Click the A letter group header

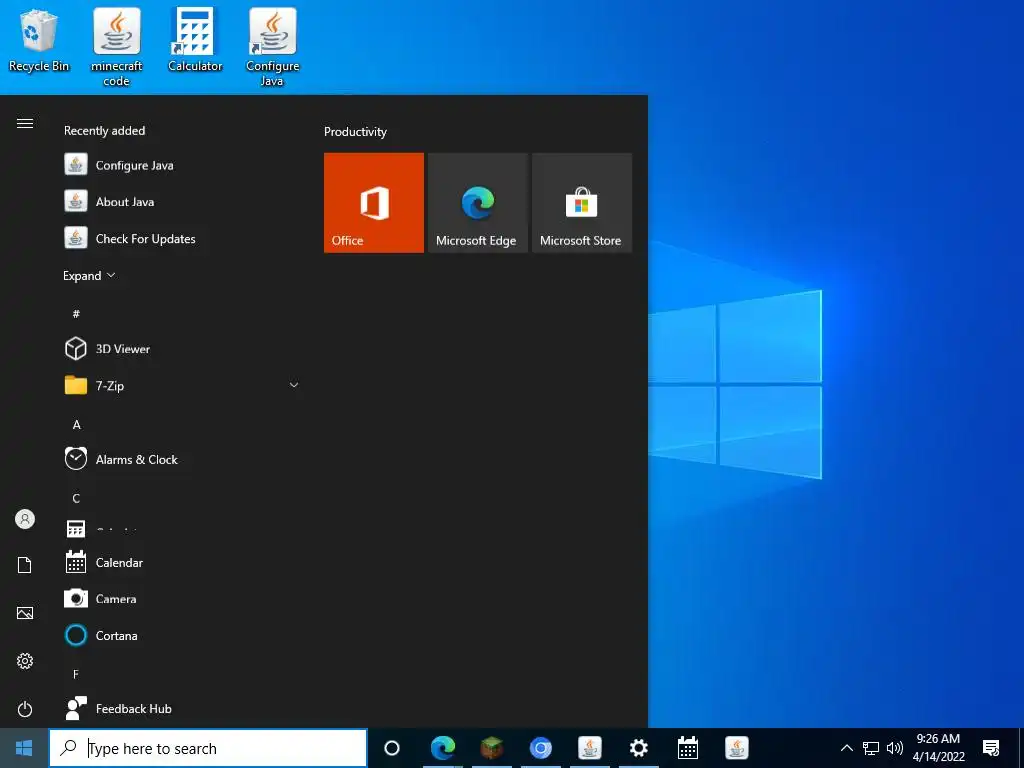click(76, 425)
